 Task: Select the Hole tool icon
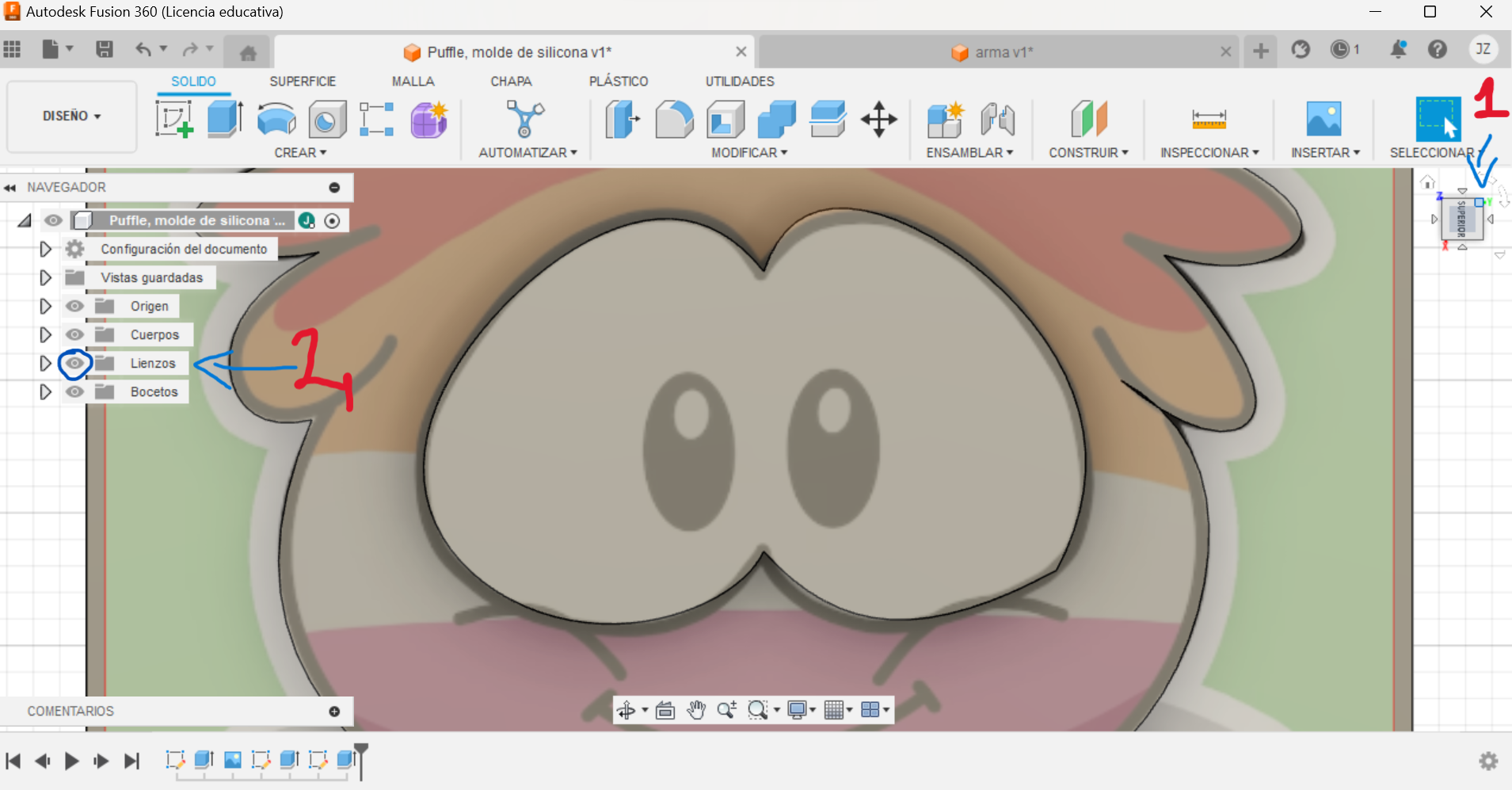coord(327,120)
